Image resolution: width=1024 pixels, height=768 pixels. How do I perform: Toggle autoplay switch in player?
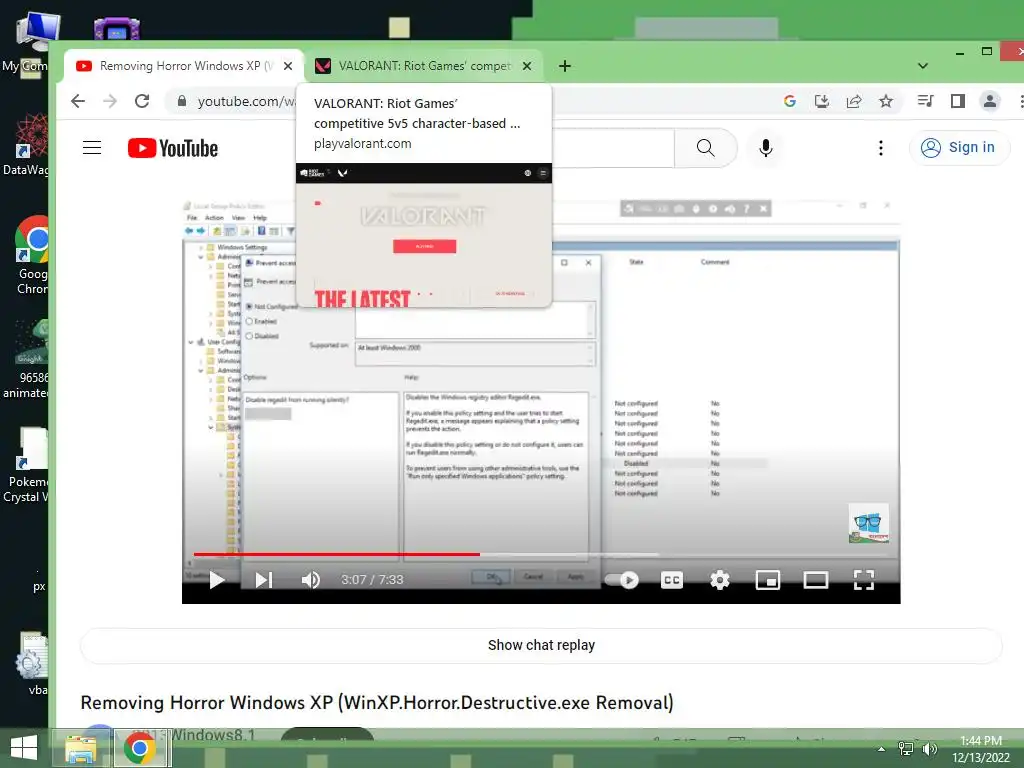622,580
